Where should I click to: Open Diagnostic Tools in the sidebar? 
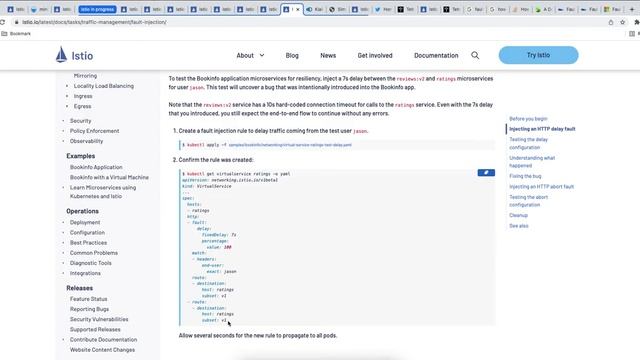tap(91, 263)
